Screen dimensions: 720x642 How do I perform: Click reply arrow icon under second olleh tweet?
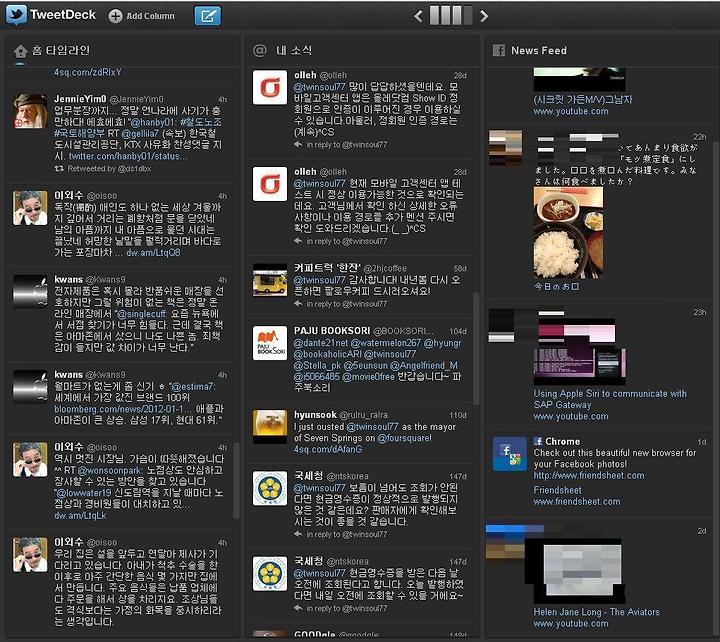tap(298, 241)
